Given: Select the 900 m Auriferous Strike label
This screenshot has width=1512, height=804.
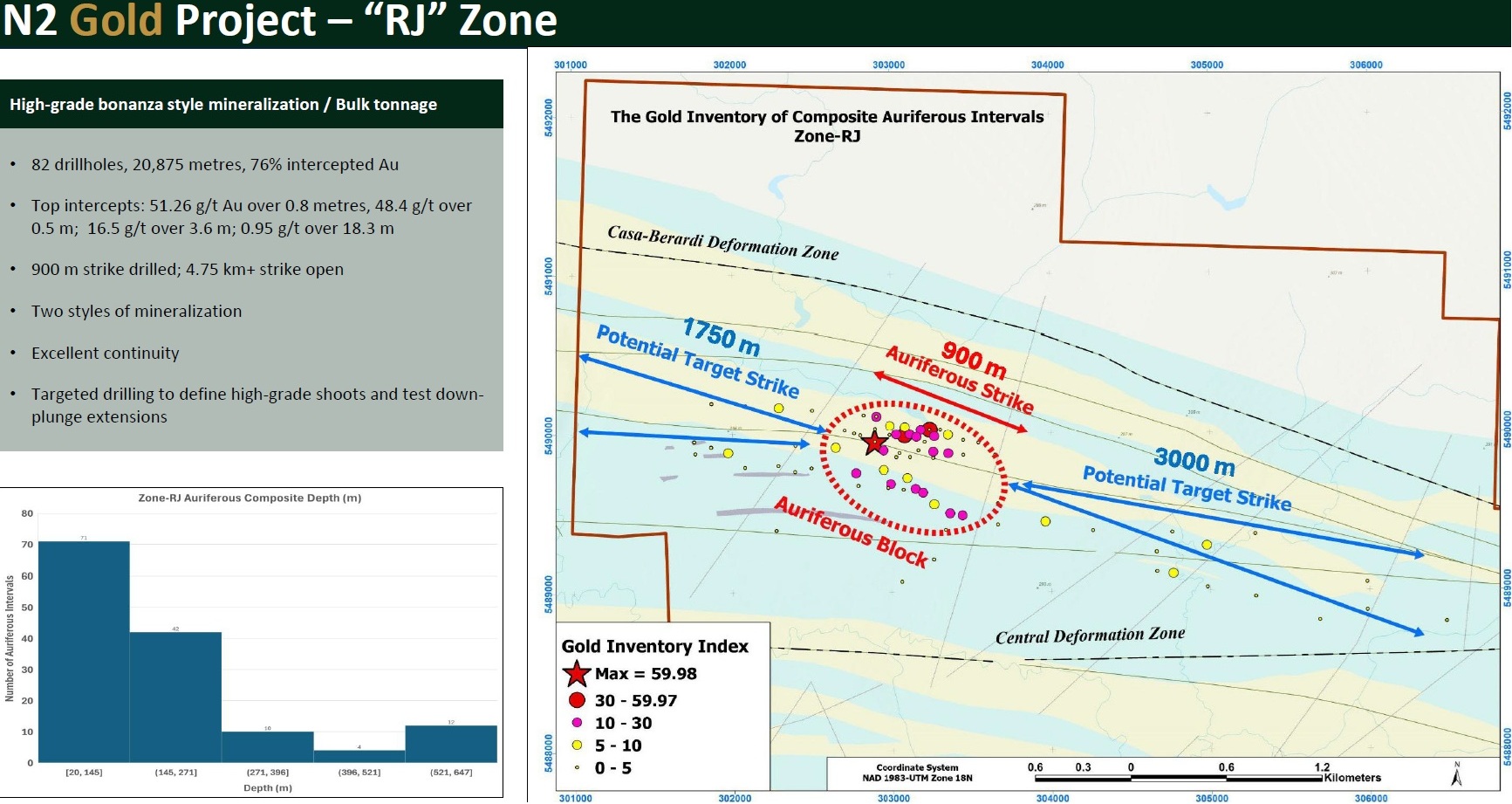Looking at the screenshot, I should click(x=961, y=377).
